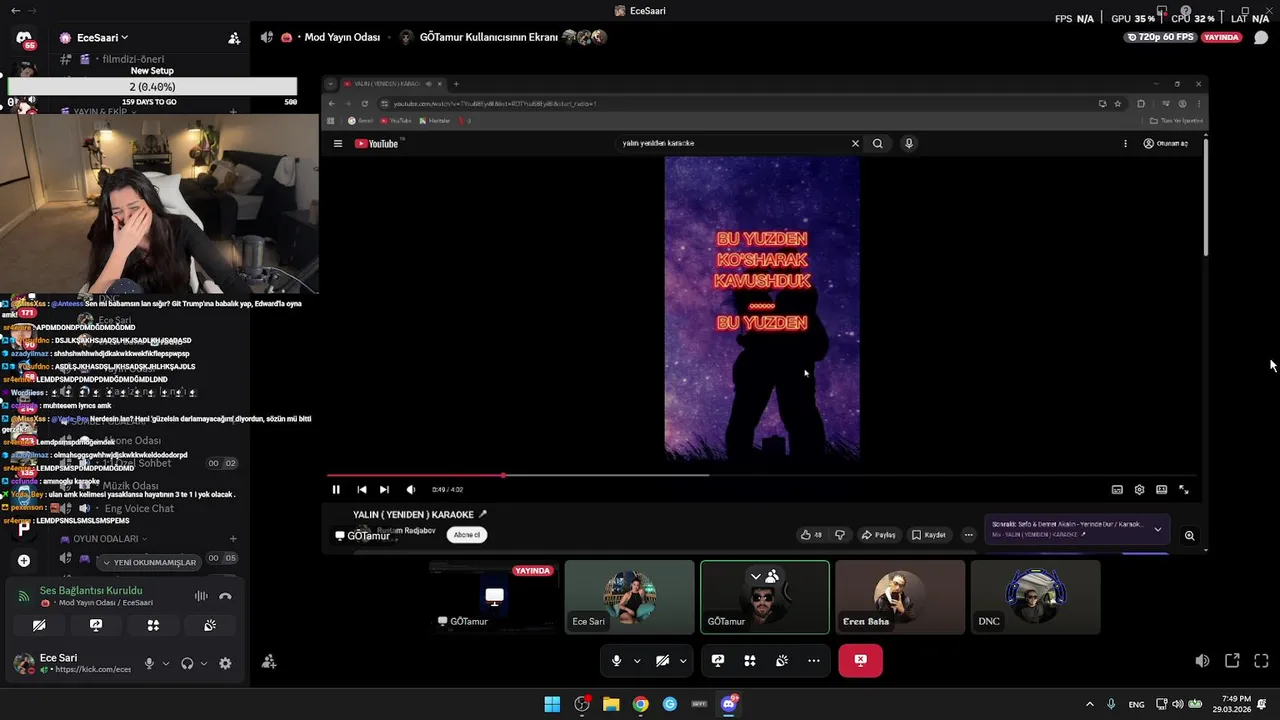Switch YouTube player to theater mode
1280x720 pixels.
(1161, 489)
